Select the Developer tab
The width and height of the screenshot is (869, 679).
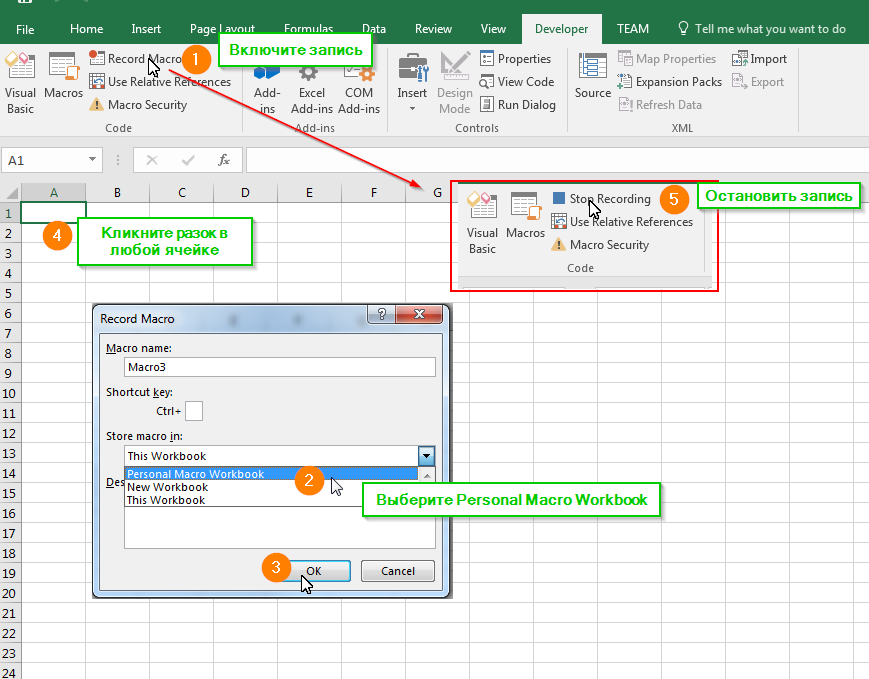click(x=561, y=29)
